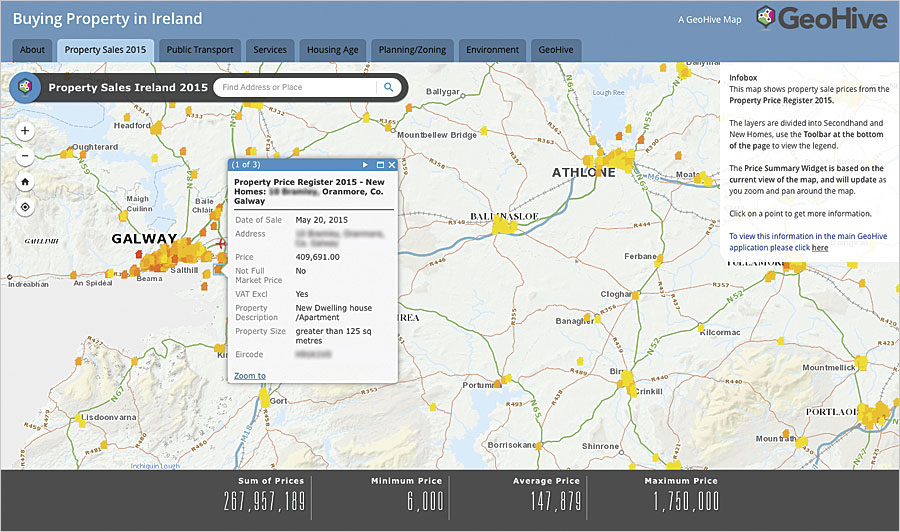Click the yellow property marker at Gort
900x532 pixels.
pos(264,398)
